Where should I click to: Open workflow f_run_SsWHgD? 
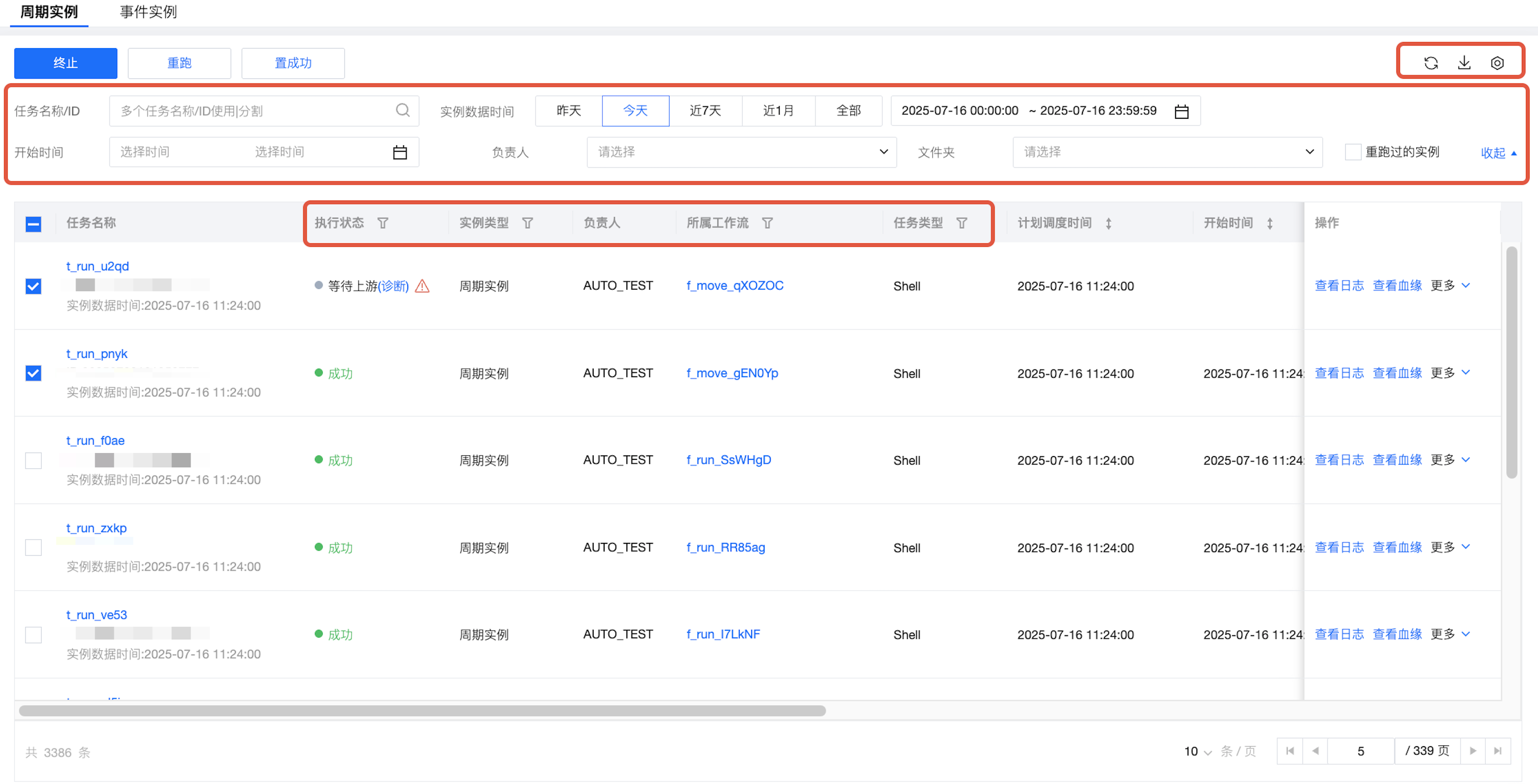(728, 460)
